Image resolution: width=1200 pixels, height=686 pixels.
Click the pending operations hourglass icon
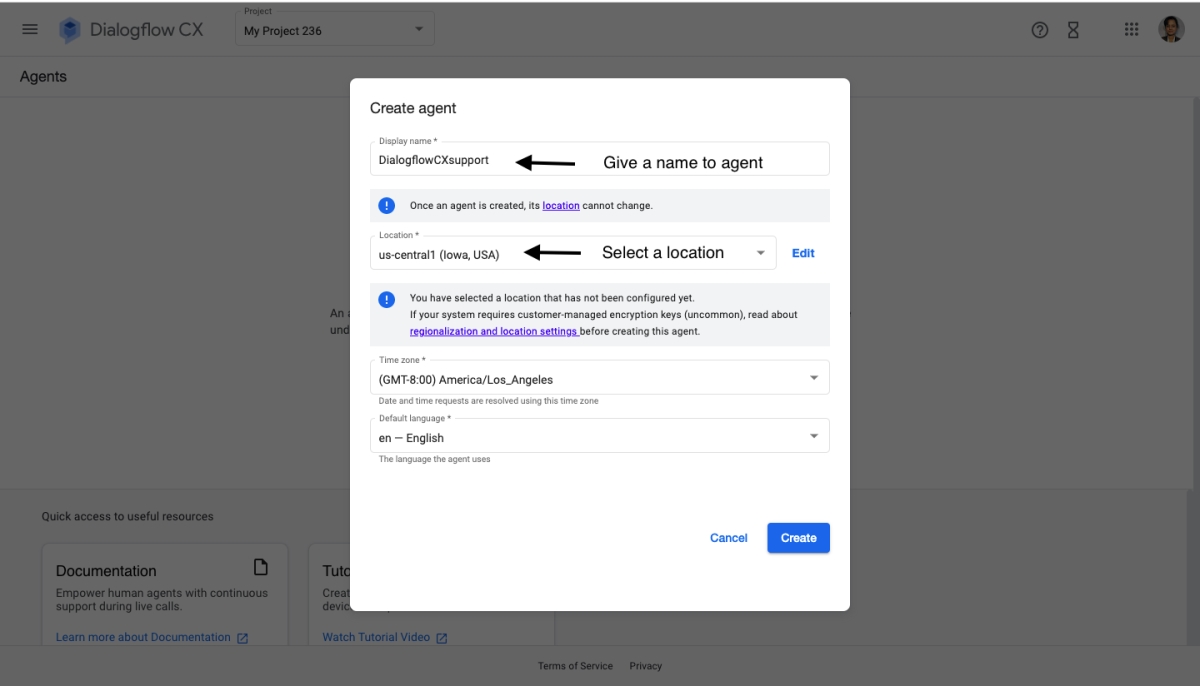1071,29
